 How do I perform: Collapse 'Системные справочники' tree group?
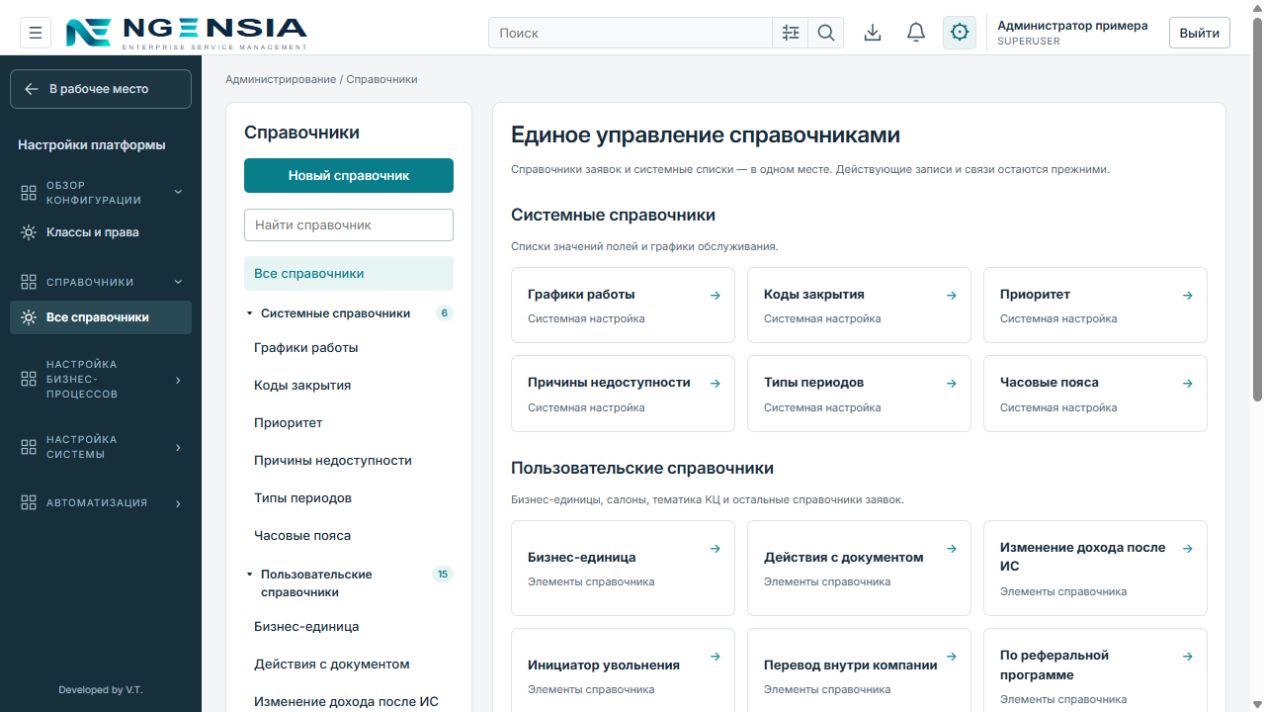point(250,313)
